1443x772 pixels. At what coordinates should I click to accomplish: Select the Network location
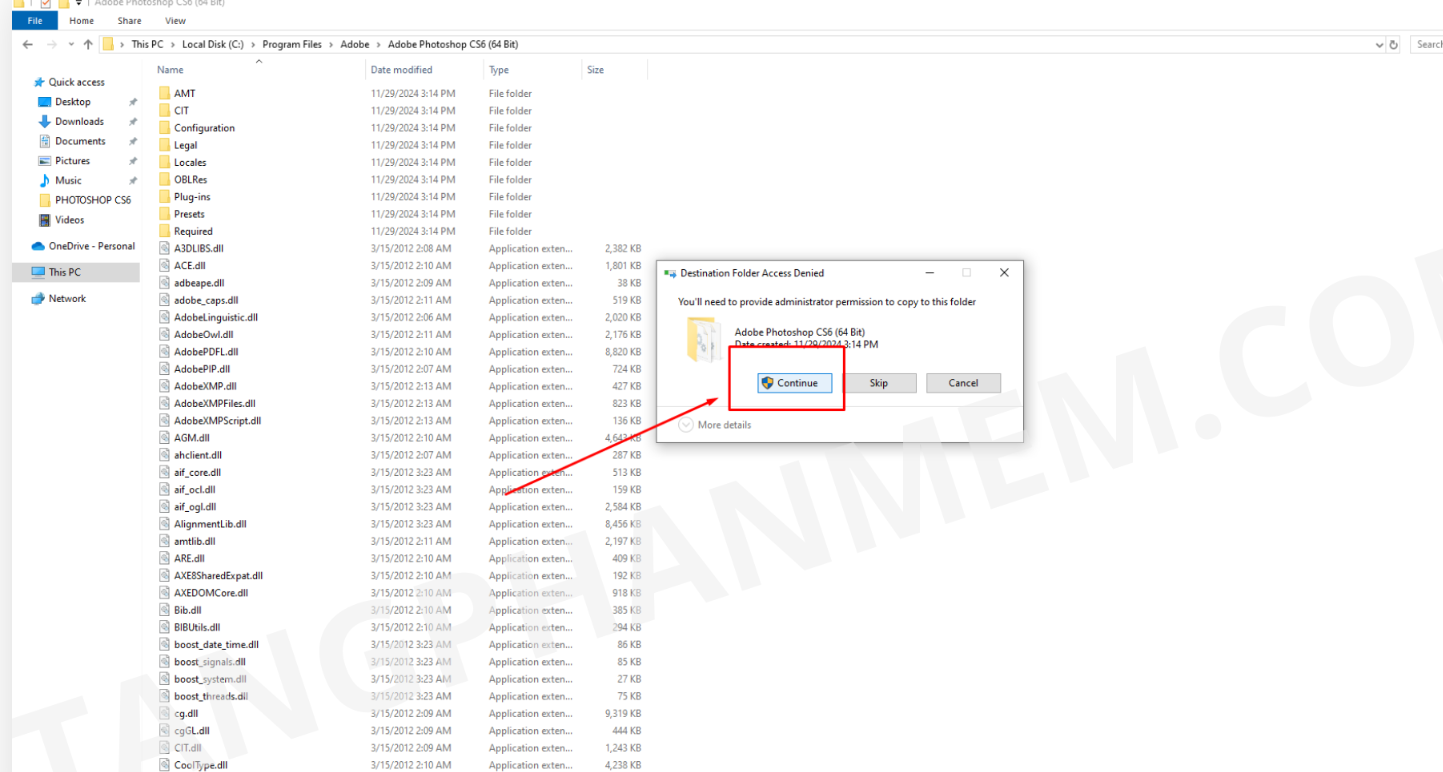[67, 298]
